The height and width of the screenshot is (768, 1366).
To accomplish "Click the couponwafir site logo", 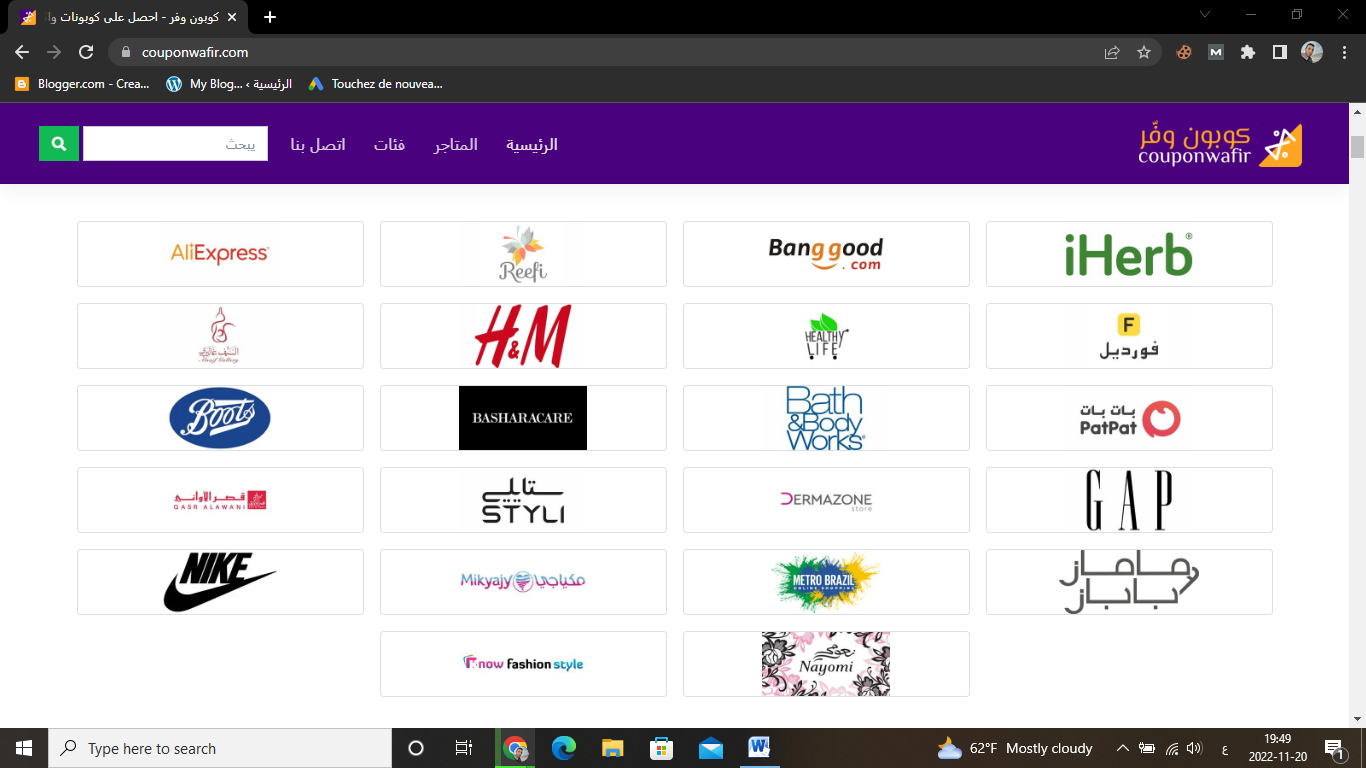I will coord(1220,145).
